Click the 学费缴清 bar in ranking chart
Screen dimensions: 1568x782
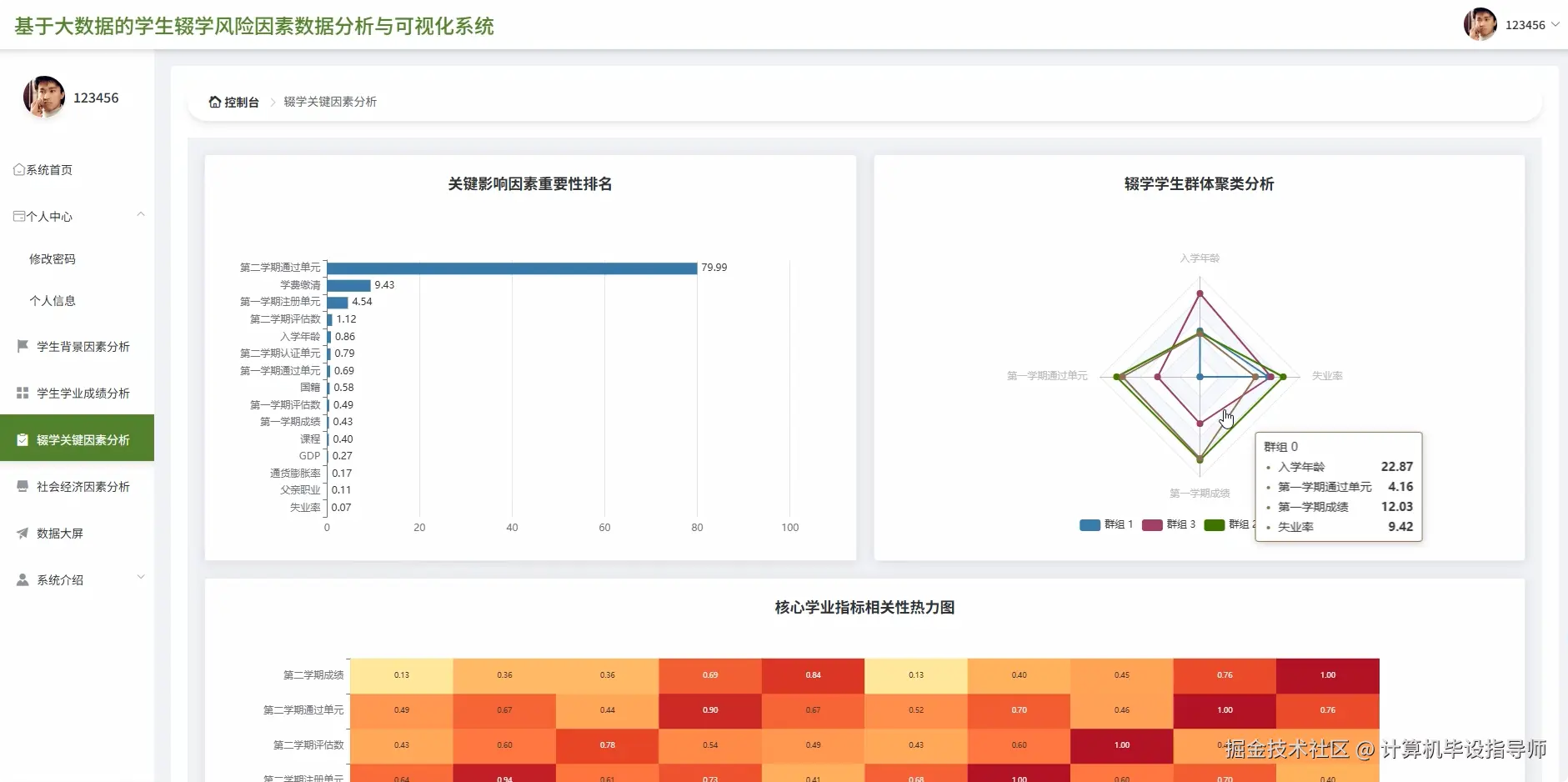click(348, 285)
